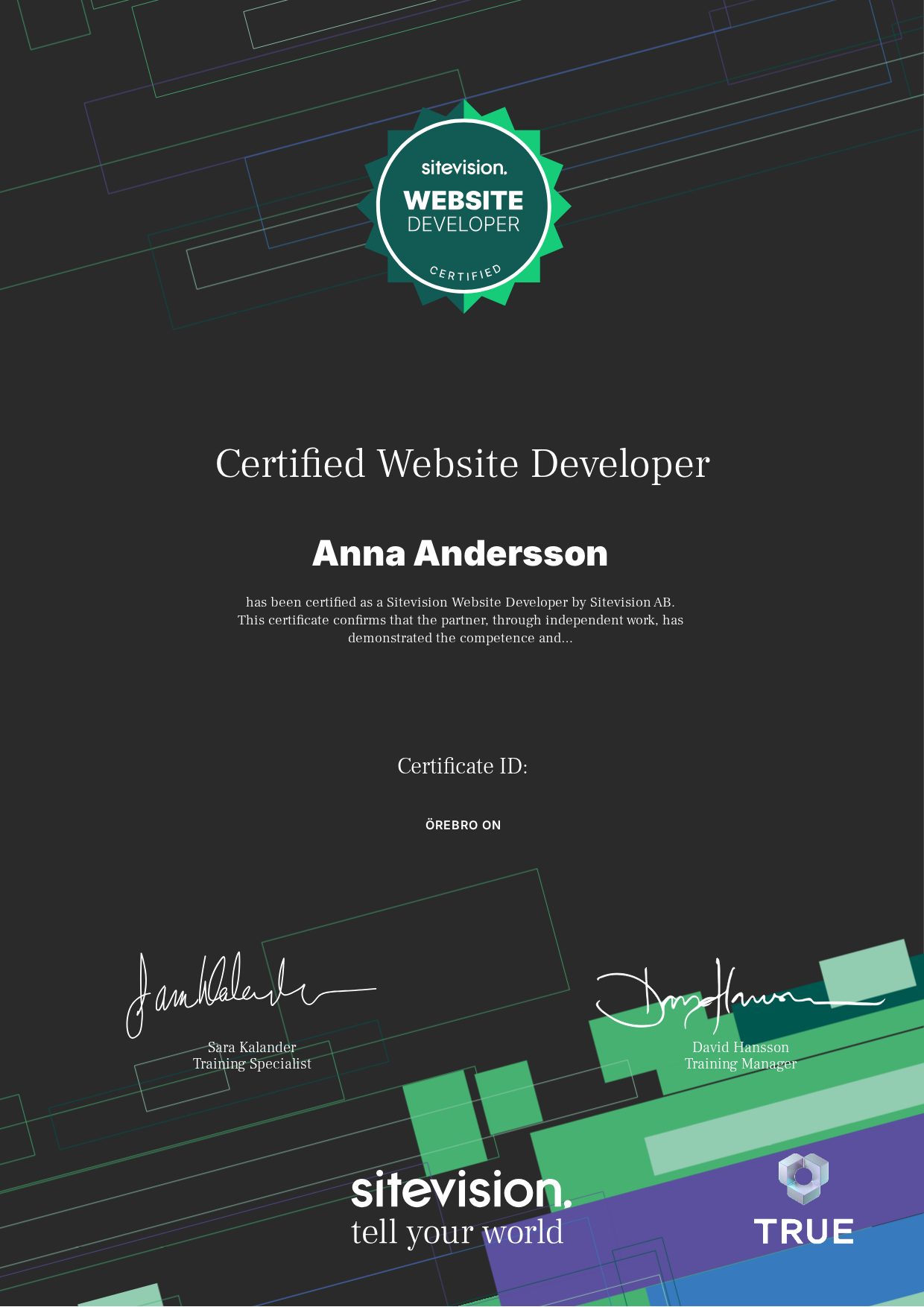Viewport: 924px width, 1307px height.
Task: Click the 'Training Specialist' title
Action: click(252, 1064)
